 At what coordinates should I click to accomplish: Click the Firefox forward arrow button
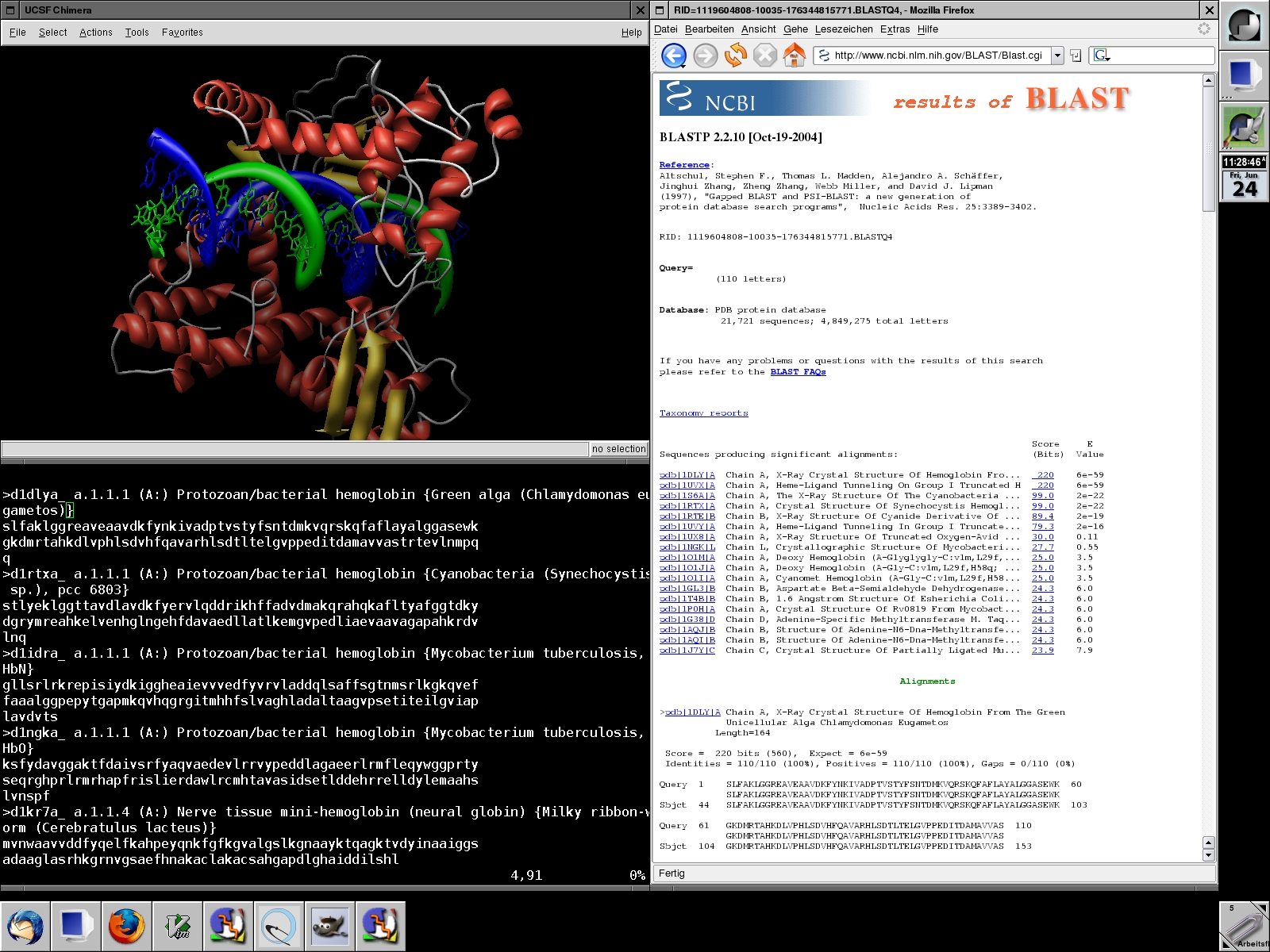(x=705, y=56)
